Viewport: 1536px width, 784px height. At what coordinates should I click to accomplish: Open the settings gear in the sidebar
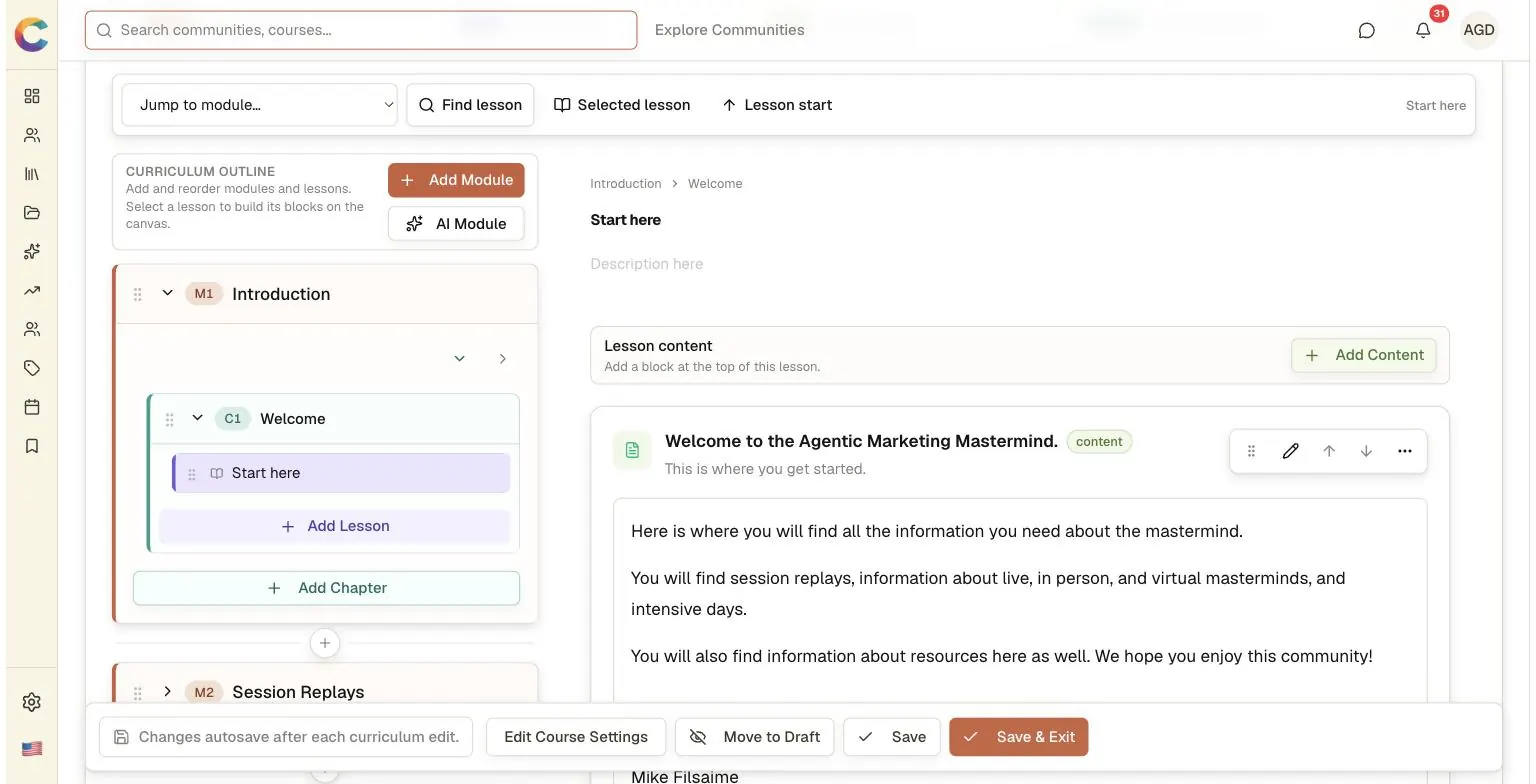[32, 702]
